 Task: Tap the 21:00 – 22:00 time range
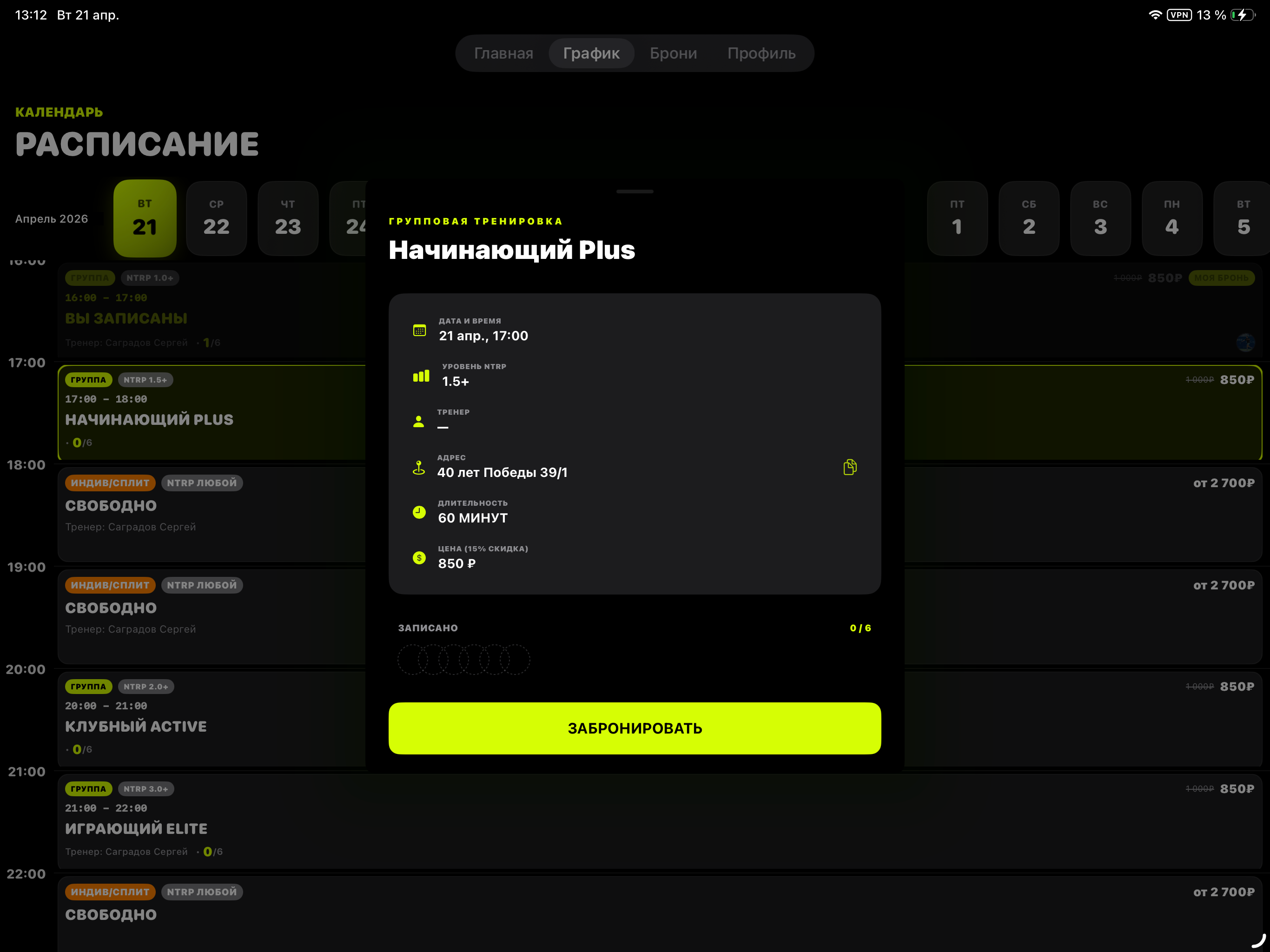point(106,808)
